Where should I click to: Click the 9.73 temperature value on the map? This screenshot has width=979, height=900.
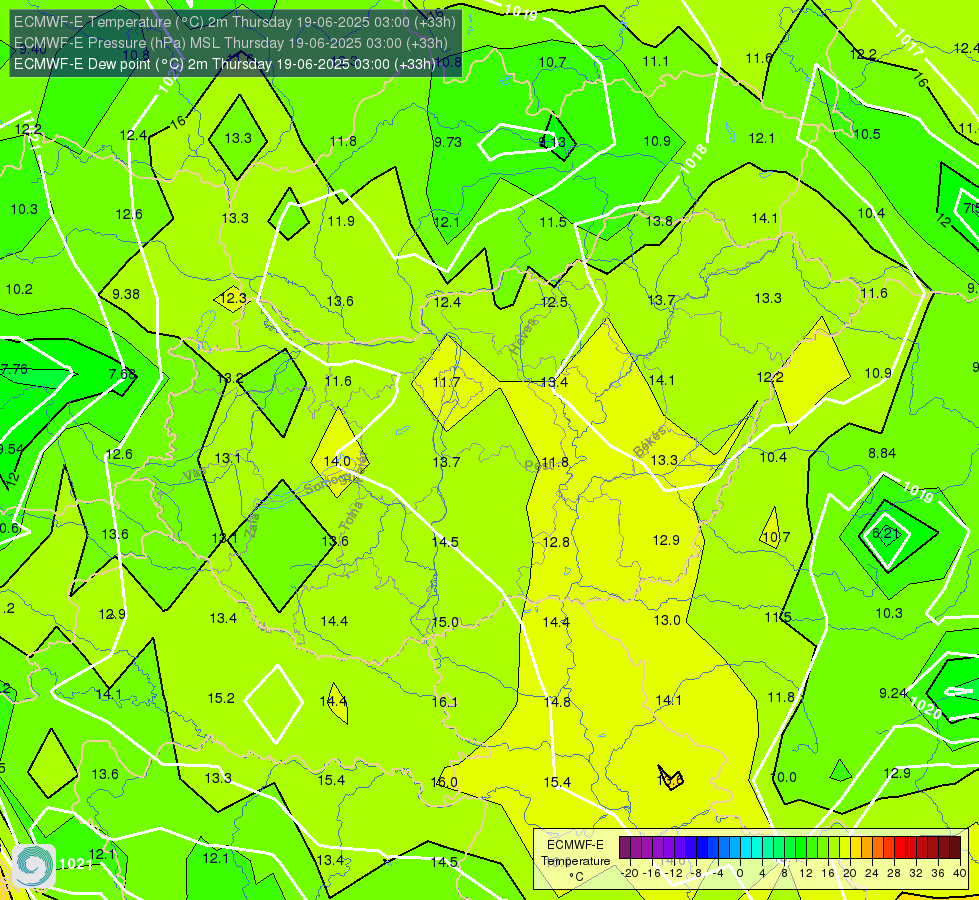(x=448, y=142)
